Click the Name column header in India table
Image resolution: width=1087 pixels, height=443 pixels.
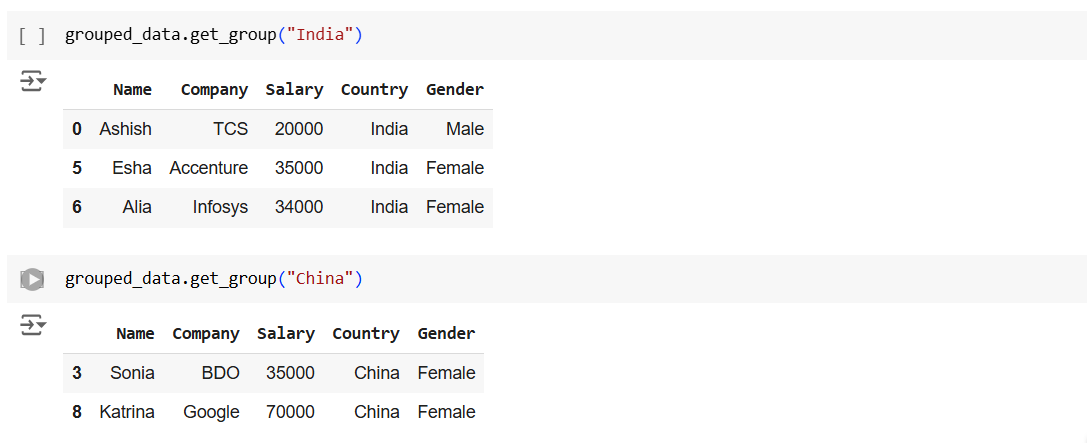(x=132, y=90)
